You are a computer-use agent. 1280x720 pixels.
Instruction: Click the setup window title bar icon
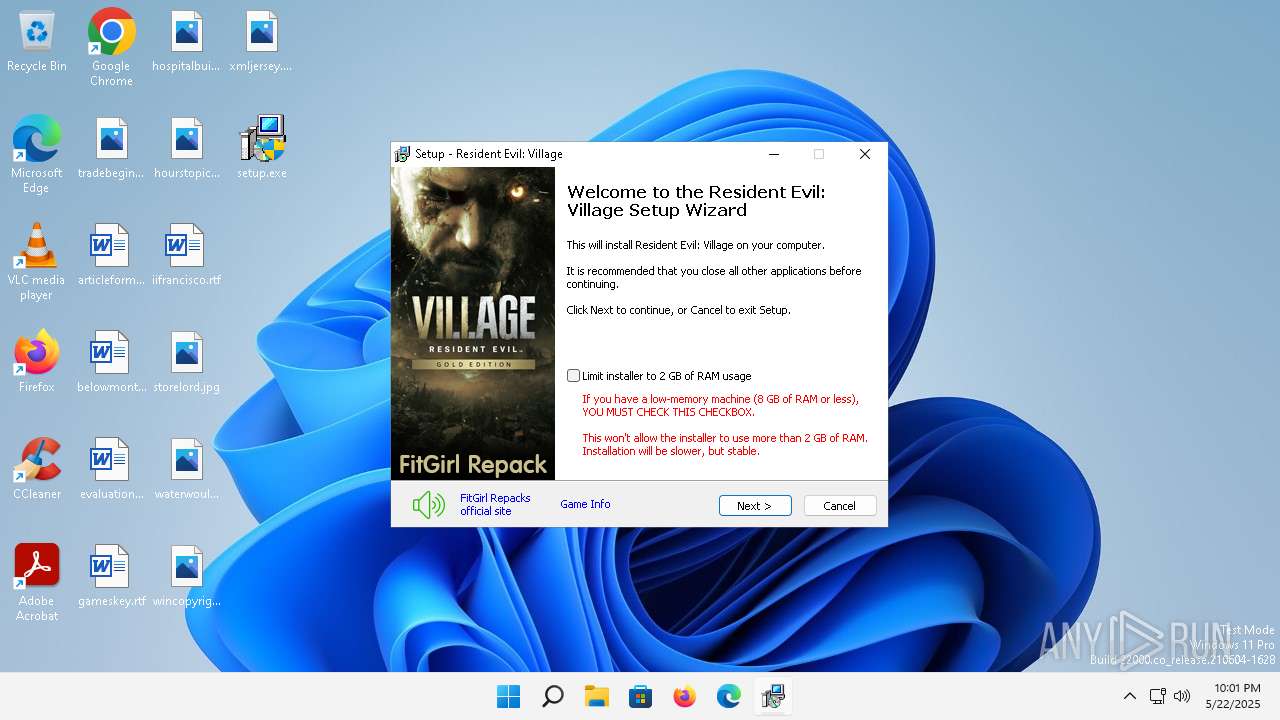(x=402, y=154)
